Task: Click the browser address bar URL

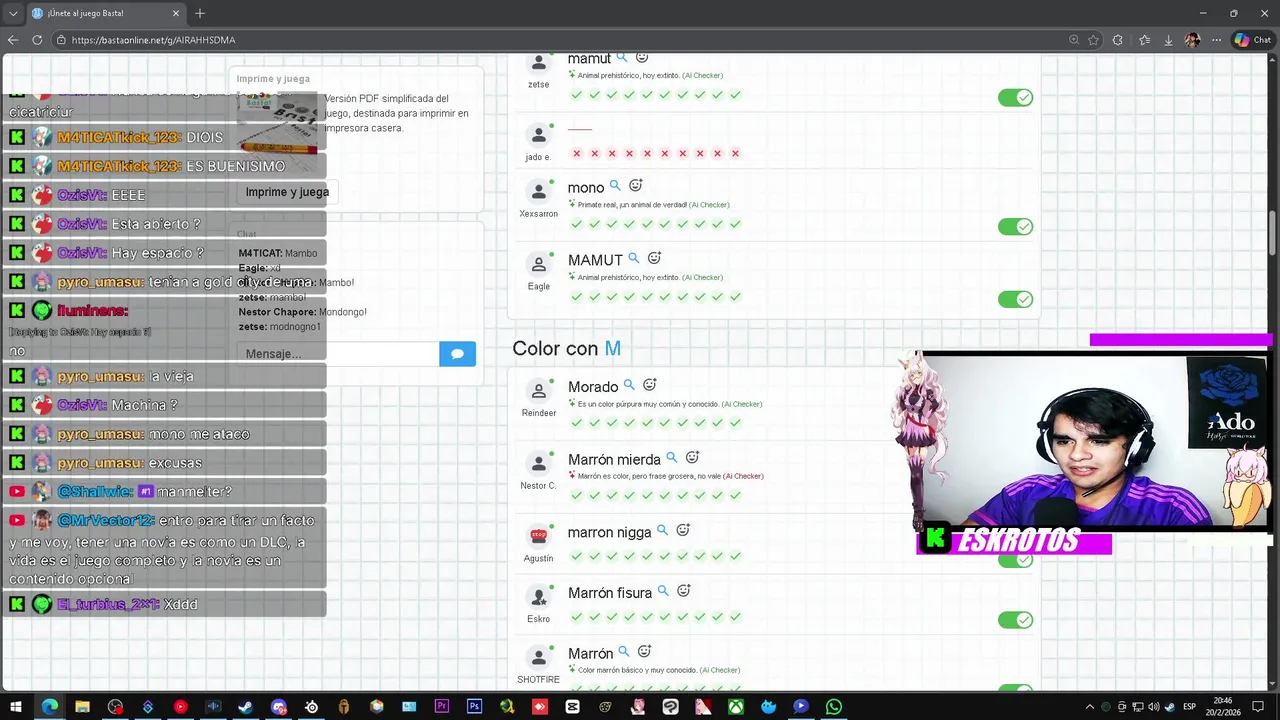Action: 154,40
